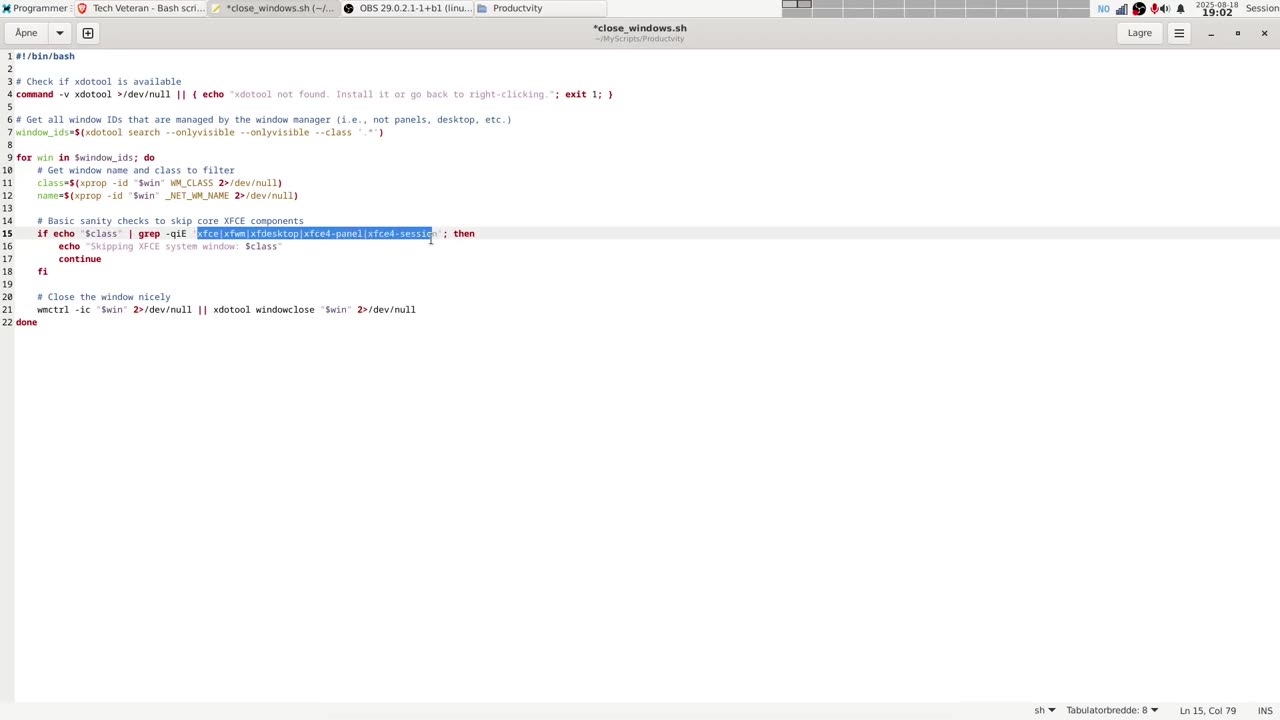Click the *close_windows.sh title in header
Screen dimensions: 1280x720
click(x=640, y=28)
